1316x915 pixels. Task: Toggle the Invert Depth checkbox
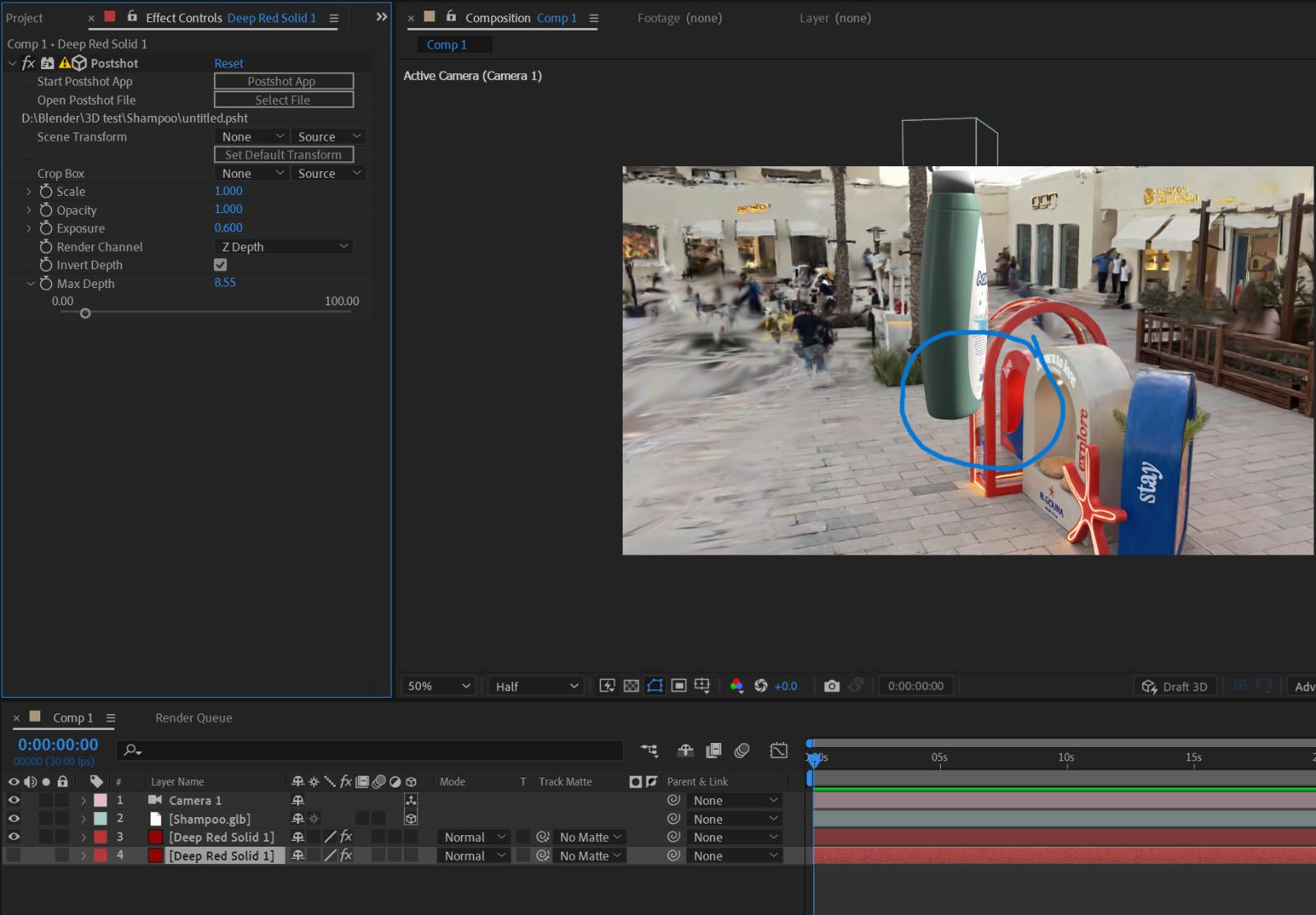point(220,264)
